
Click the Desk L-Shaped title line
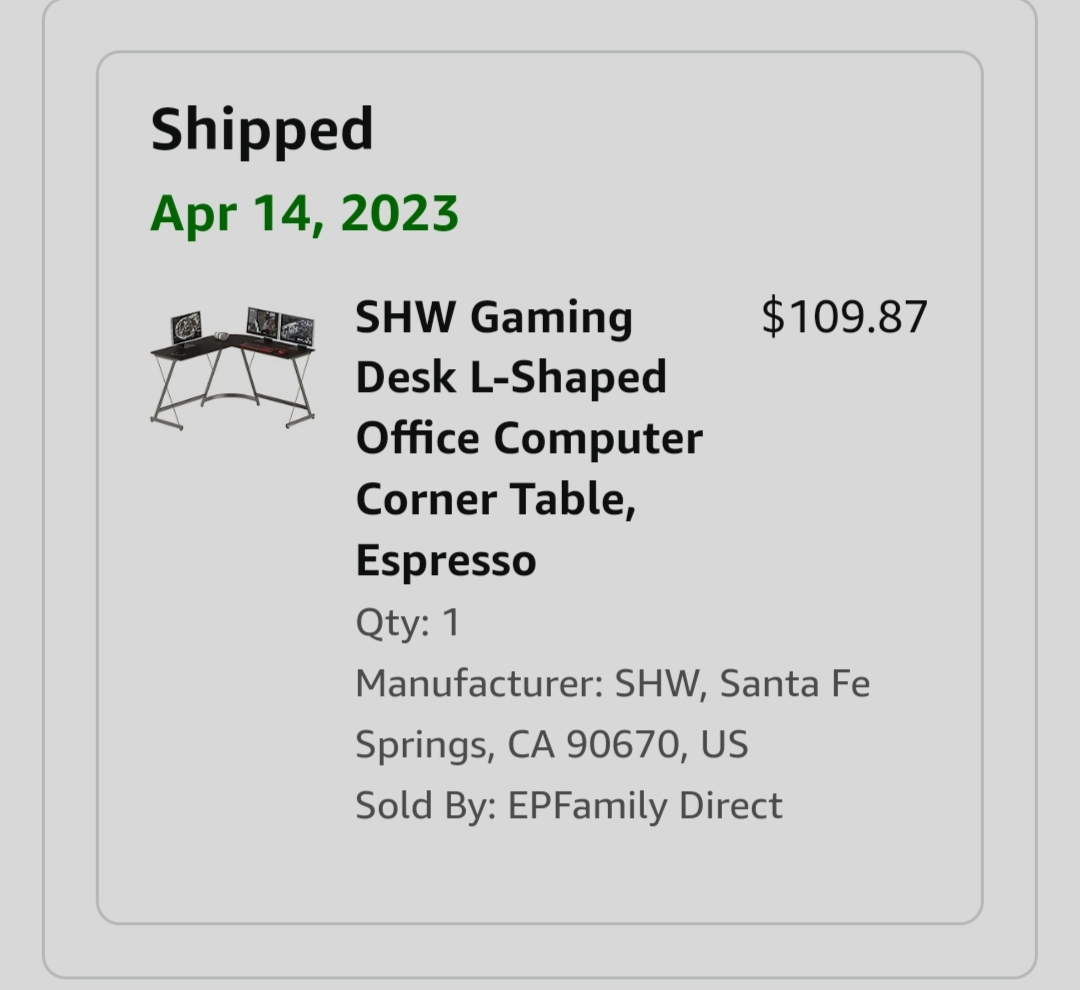pyautogui.click(x=511, y=378)
